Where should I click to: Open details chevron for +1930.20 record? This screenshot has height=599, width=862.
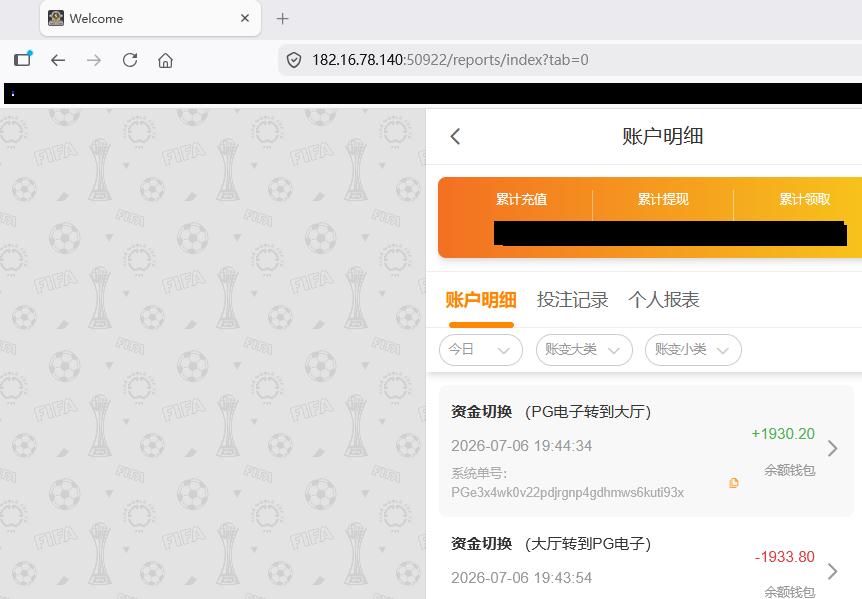(x=833, y=448)
